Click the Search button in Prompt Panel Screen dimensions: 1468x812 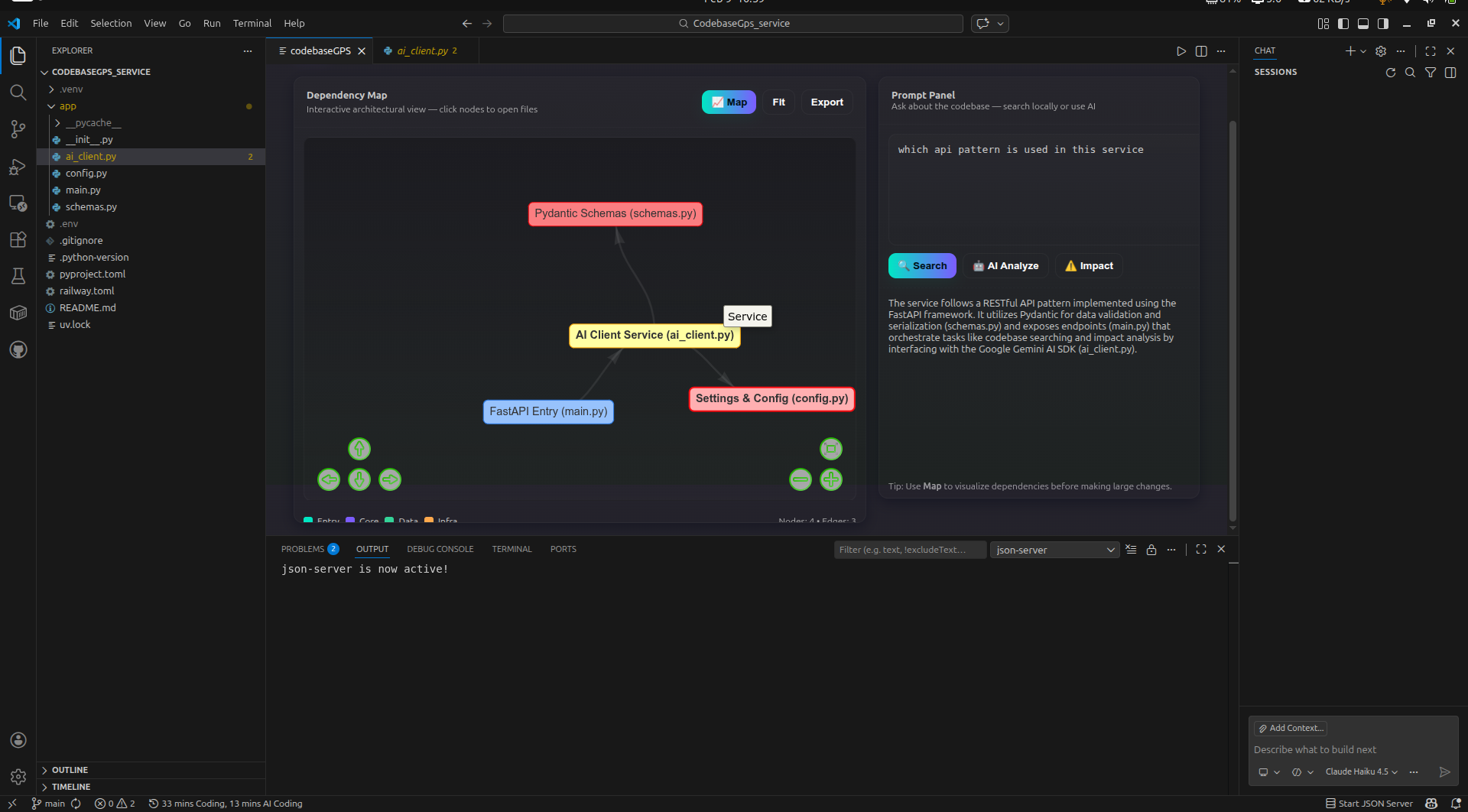[922, 266]
